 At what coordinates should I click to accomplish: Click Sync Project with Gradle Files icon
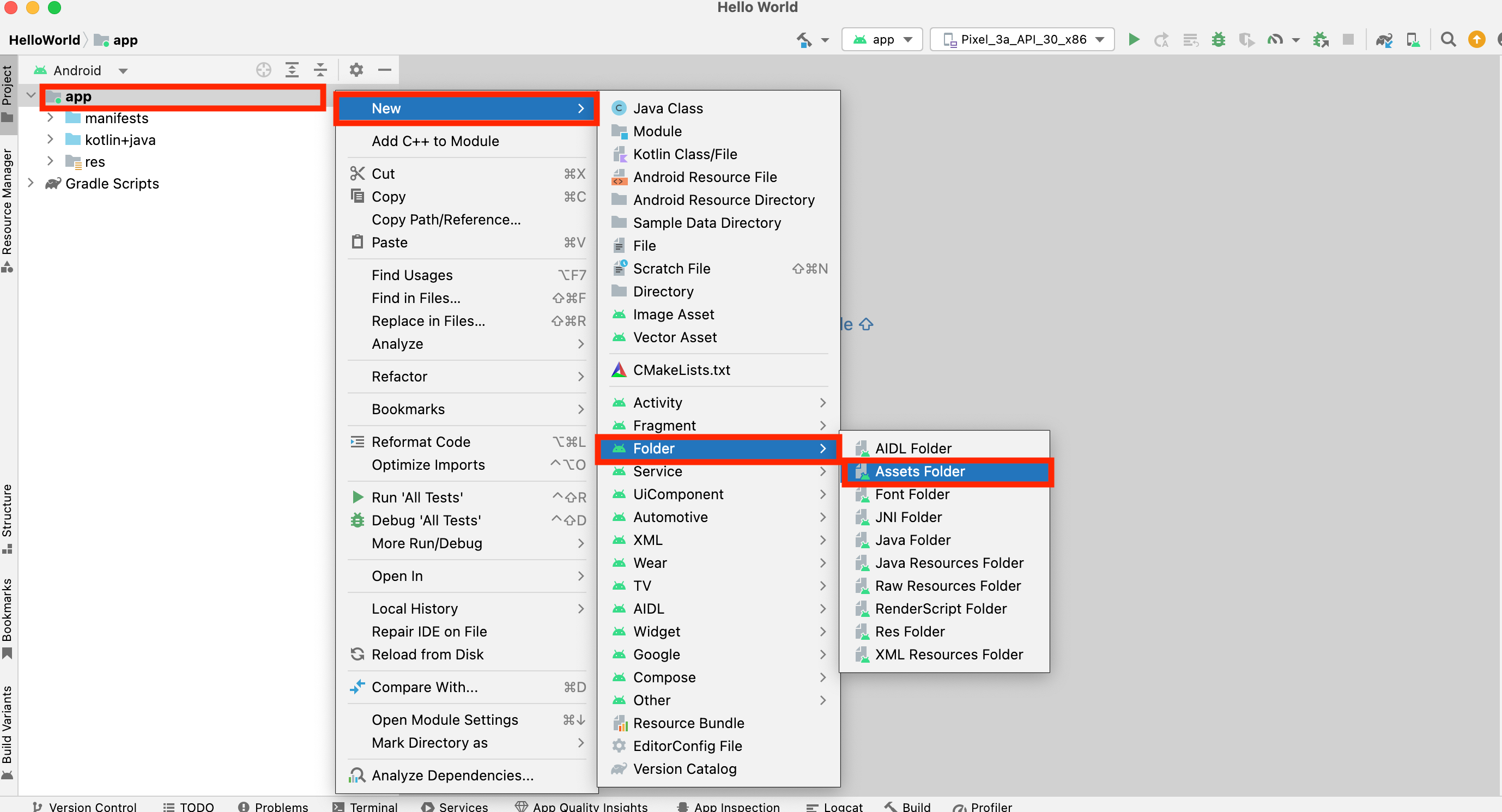point(1384,40)
